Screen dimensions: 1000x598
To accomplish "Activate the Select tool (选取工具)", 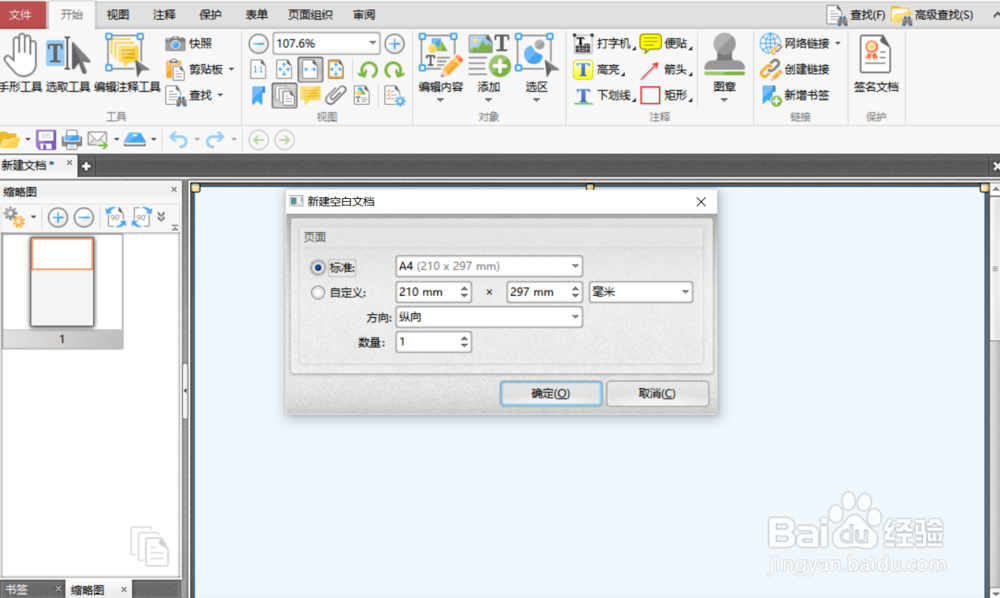I will pos(68,63).
